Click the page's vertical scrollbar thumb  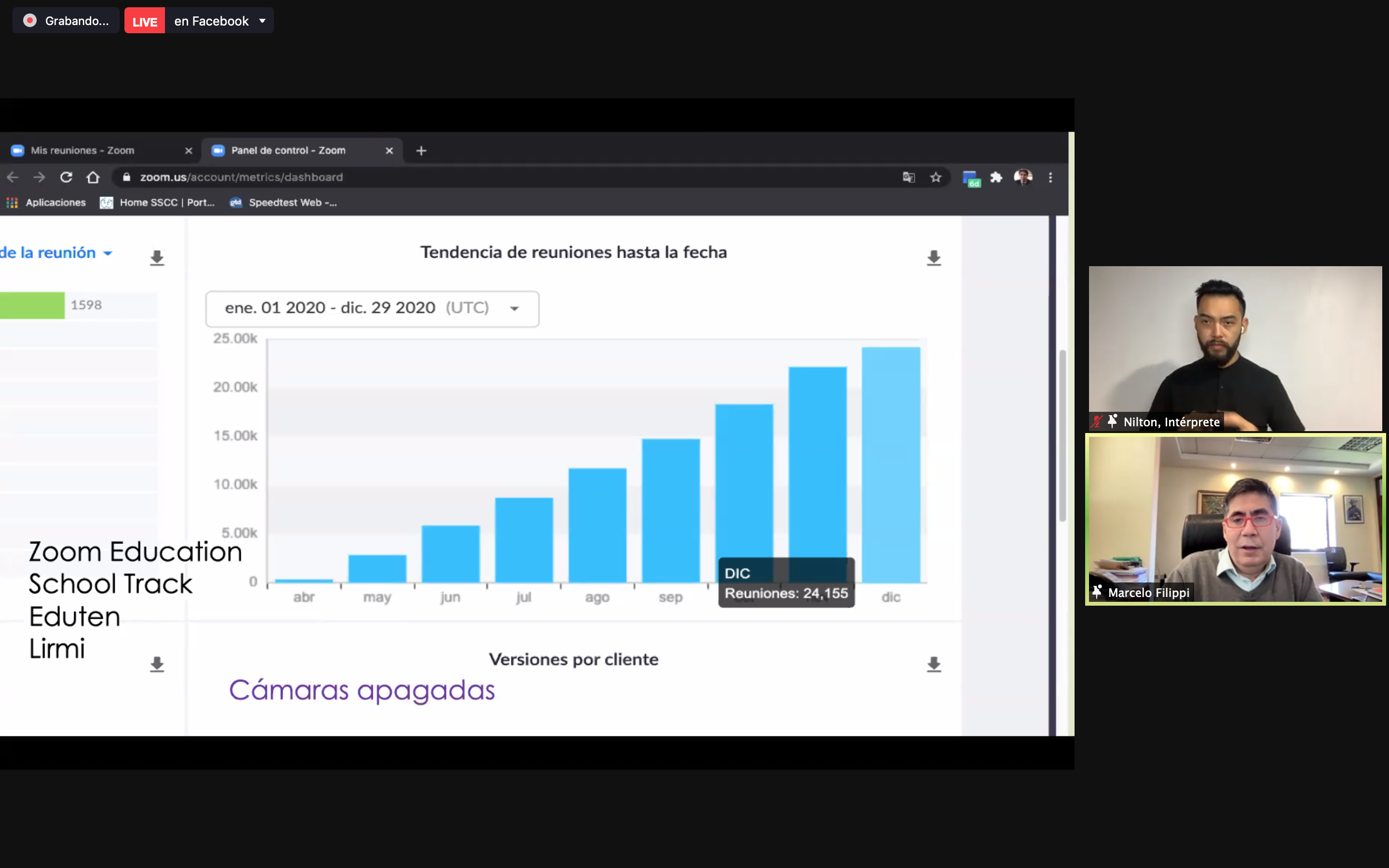(1062, 436)
